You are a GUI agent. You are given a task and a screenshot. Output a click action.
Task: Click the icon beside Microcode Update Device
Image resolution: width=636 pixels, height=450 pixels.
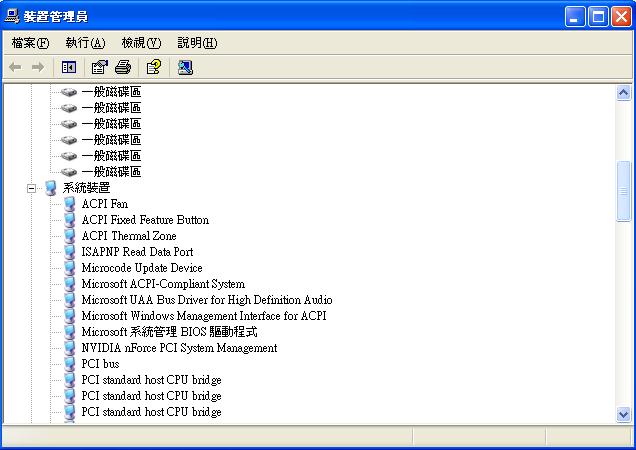tap(70, 268)
